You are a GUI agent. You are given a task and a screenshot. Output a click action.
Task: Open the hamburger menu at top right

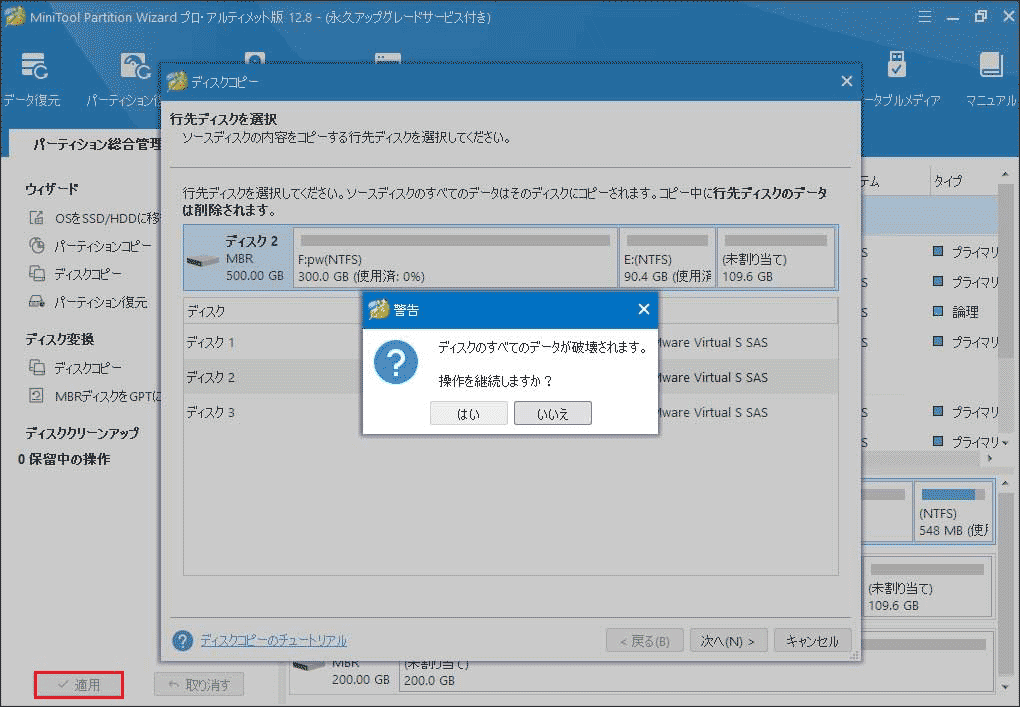tap(925, 16)
